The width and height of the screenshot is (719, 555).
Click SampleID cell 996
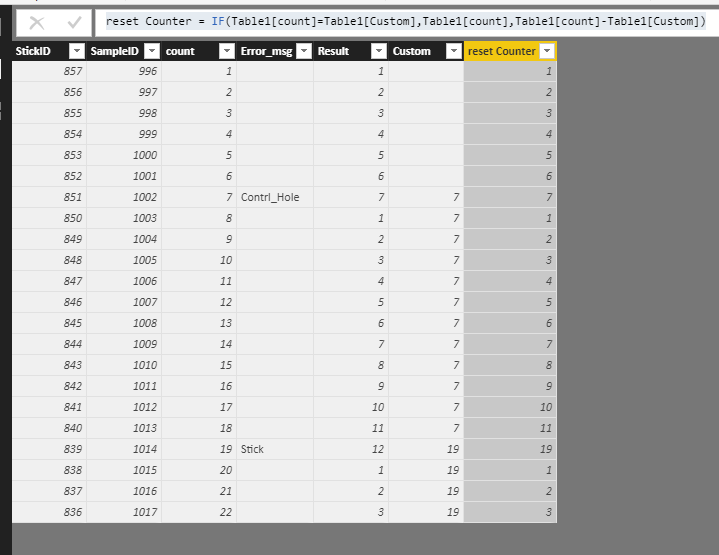pos(124,71)
